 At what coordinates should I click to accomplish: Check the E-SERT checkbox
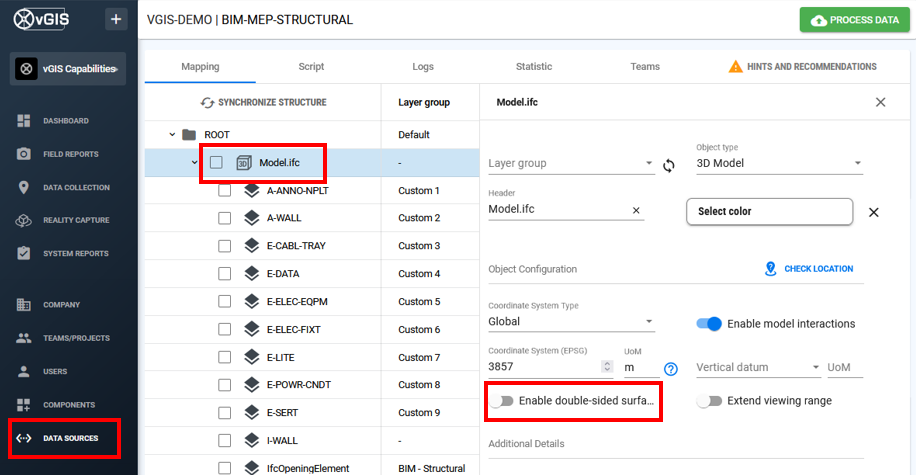pyautogui.click(x=224, y=412)
